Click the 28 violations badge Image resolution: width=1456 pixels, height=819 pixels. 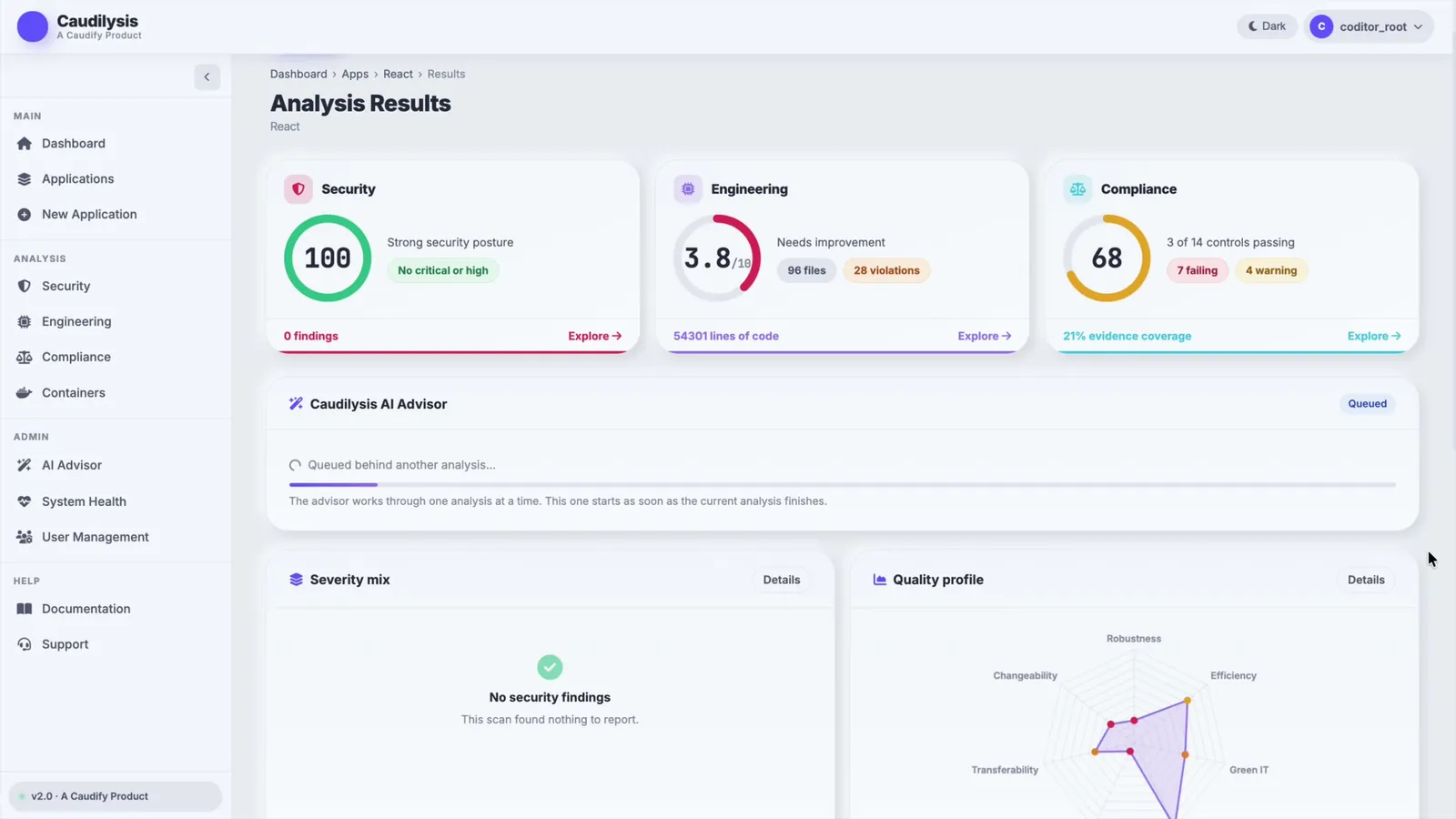(886, 270)
